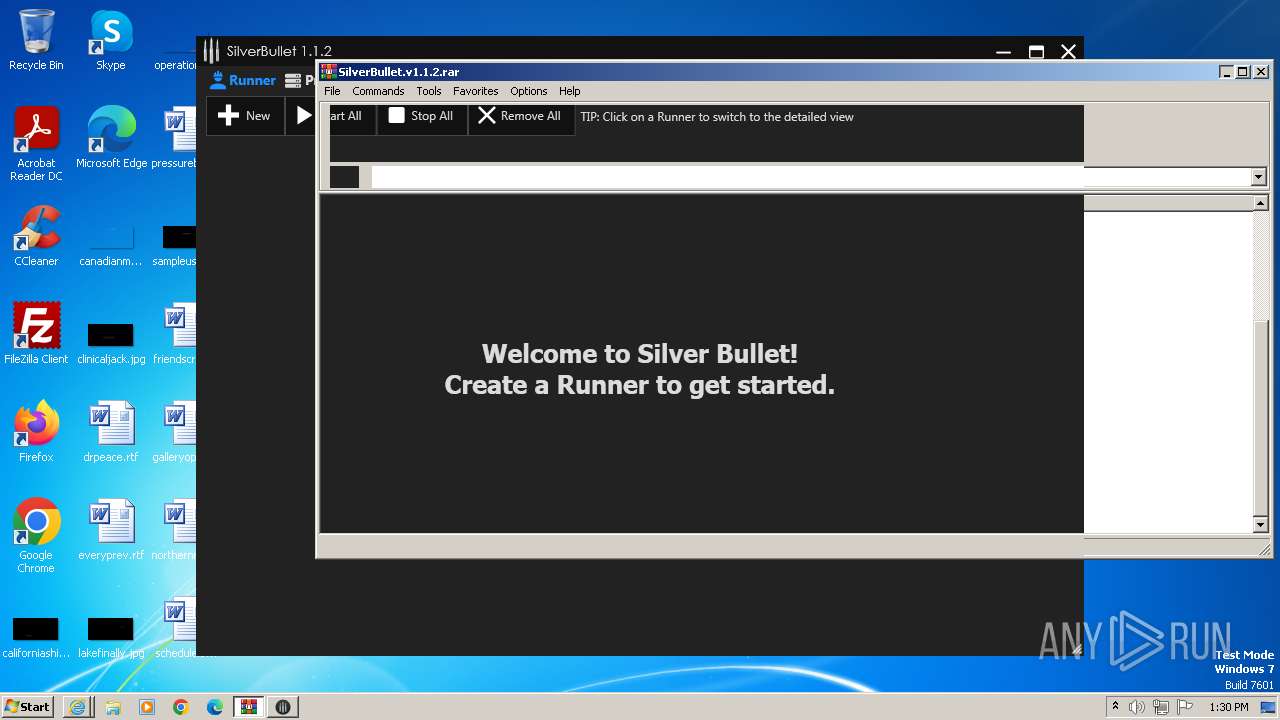The width and height of the screenshot is (1280, 720).
Task: Open the Tools menu in WinRAR
Action: [x=429, y=91]
